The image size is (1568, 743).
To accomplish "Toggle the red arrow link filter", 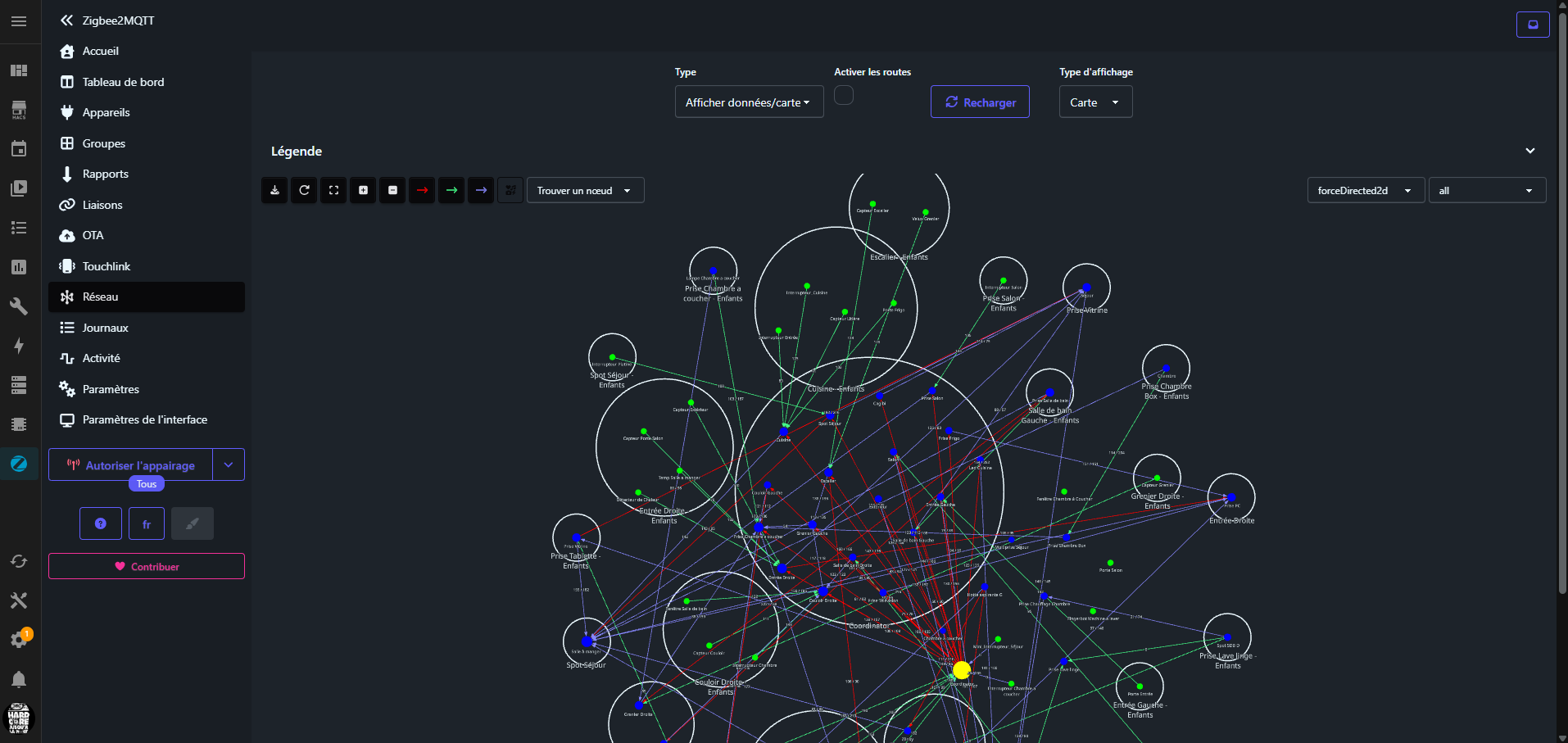I will click(x=422, y=190).
